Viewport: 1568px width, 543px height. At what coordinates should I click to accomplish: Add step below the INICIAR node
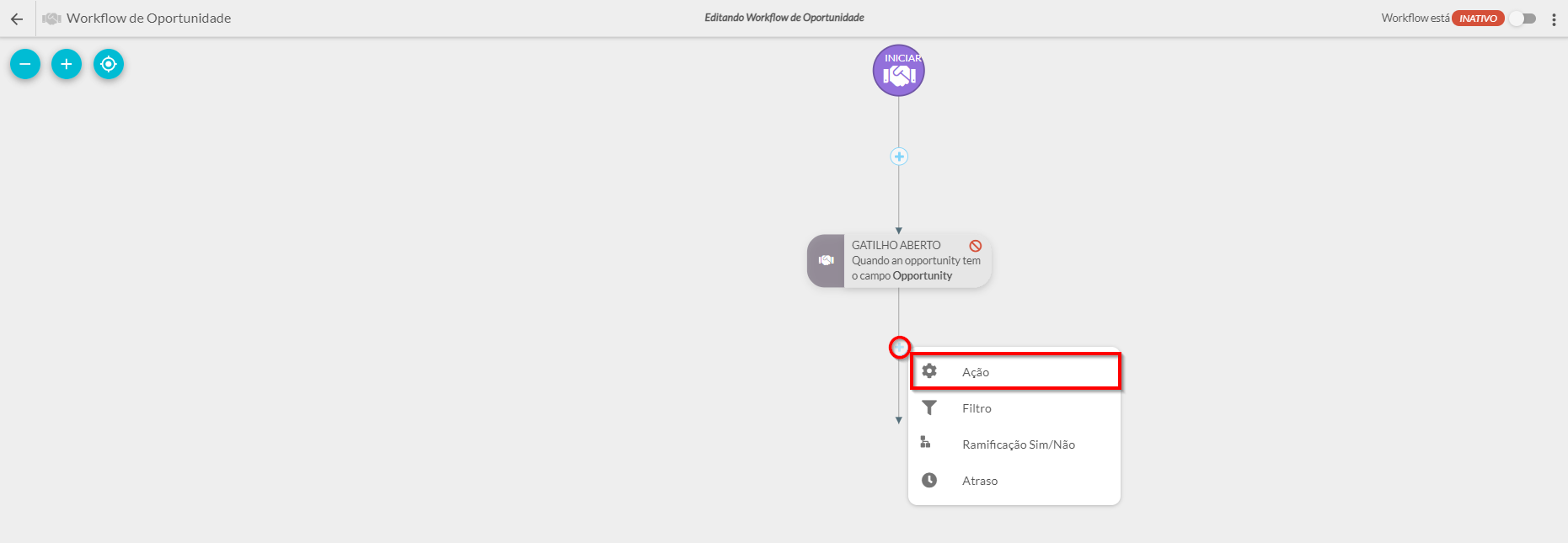(x=899, y=157)
